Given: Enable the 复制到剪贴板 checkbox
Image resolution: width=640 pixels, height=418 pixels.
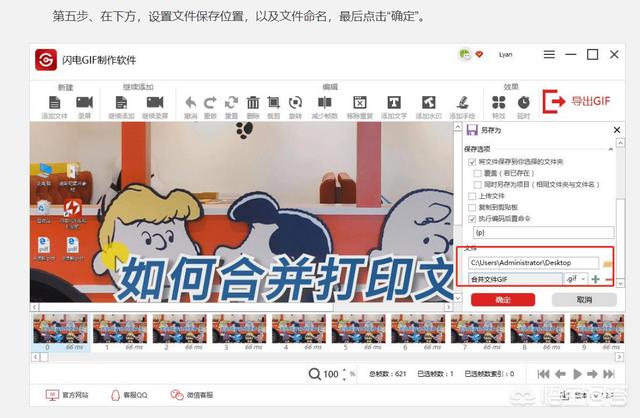Looking at the screenshot, I should [472, 207].
